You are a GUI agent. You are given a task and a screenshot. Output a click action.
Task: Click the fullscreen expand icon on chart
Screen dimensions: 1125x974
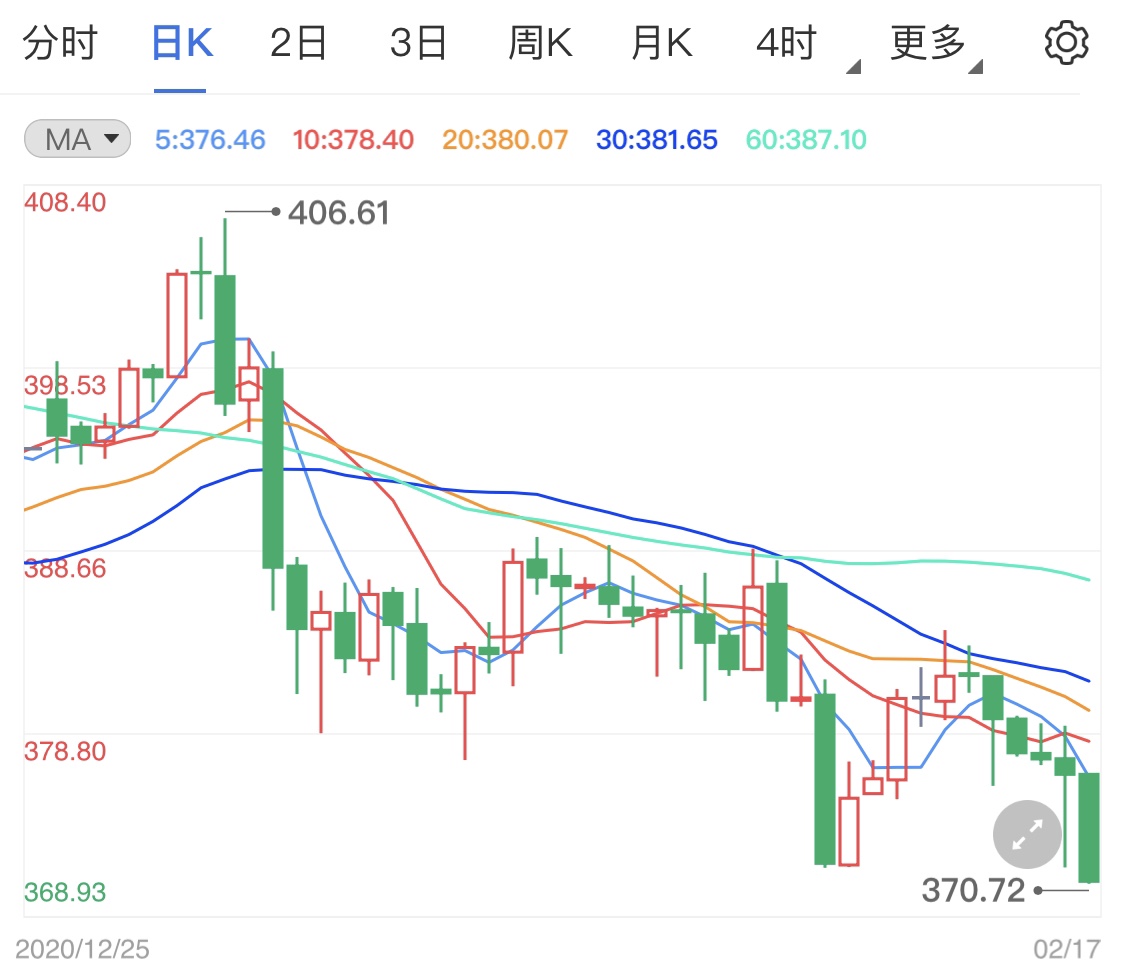click(1026, 834)
